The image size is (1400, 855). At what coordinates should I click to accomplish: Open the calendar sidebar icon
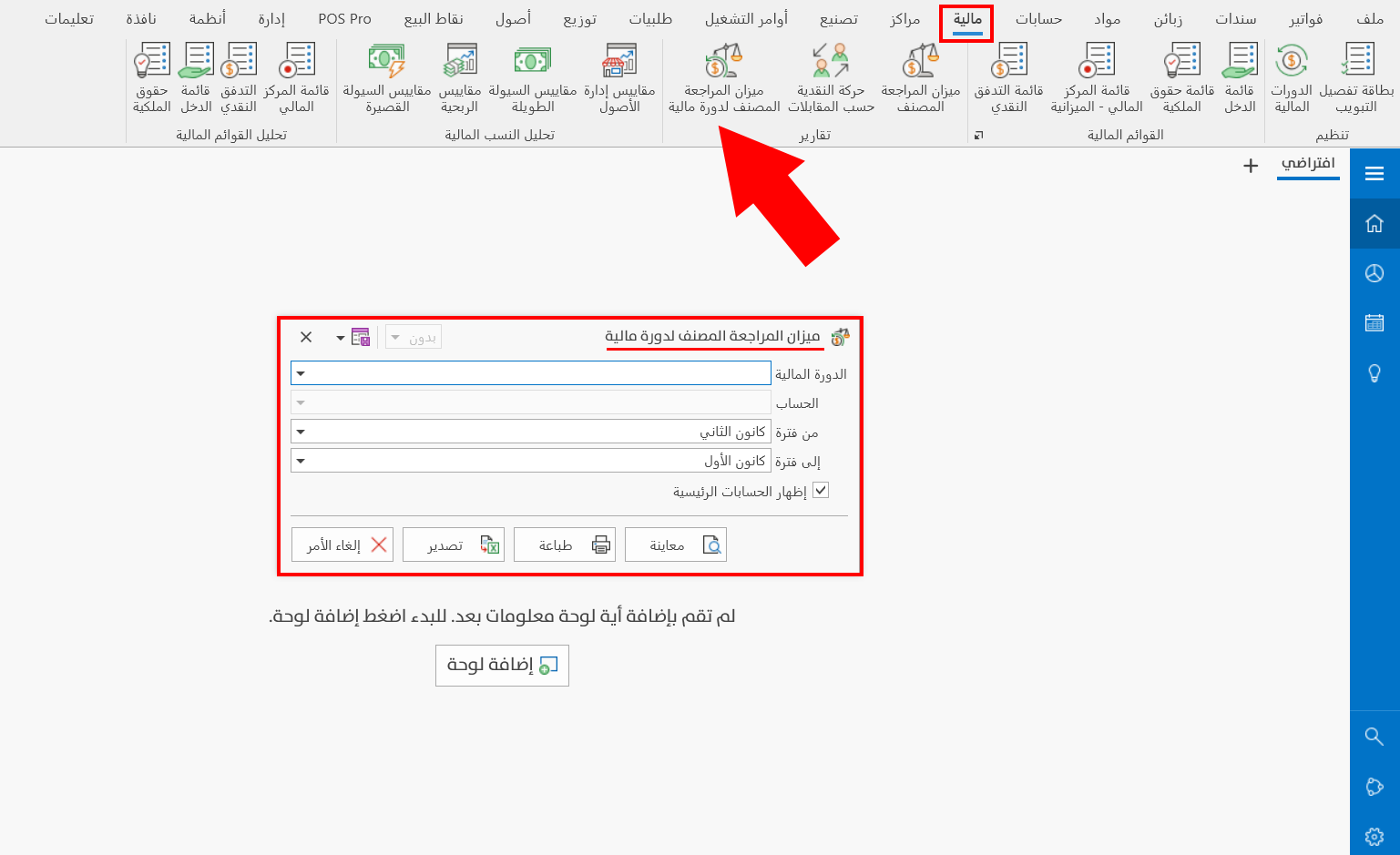(1374, 322)
